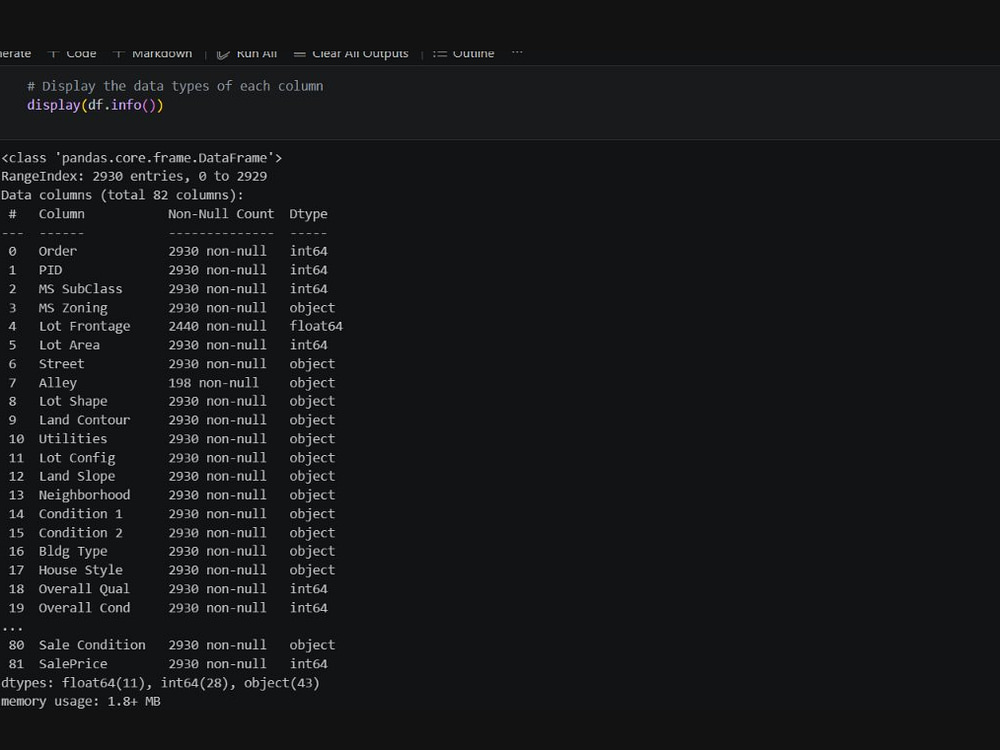Click the 'House Style' row

tap(172, 570)
